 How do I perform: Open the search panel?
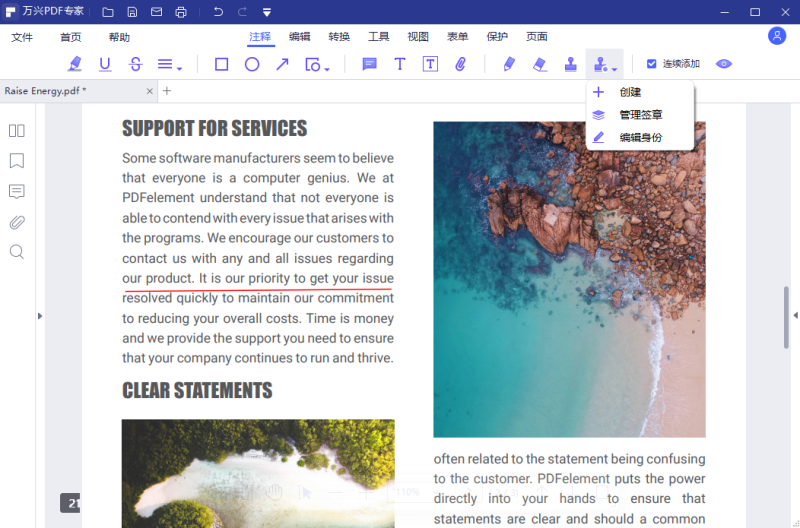[x=17, y=252]
